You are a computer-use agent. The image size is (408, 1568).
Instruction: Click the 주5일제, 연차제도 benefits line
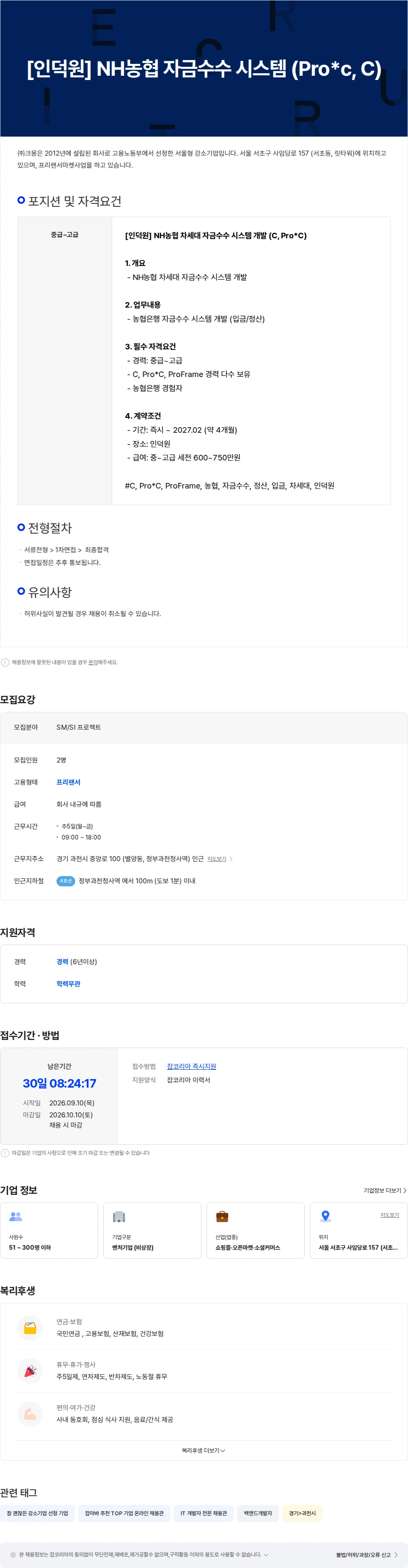[112, 1376]
